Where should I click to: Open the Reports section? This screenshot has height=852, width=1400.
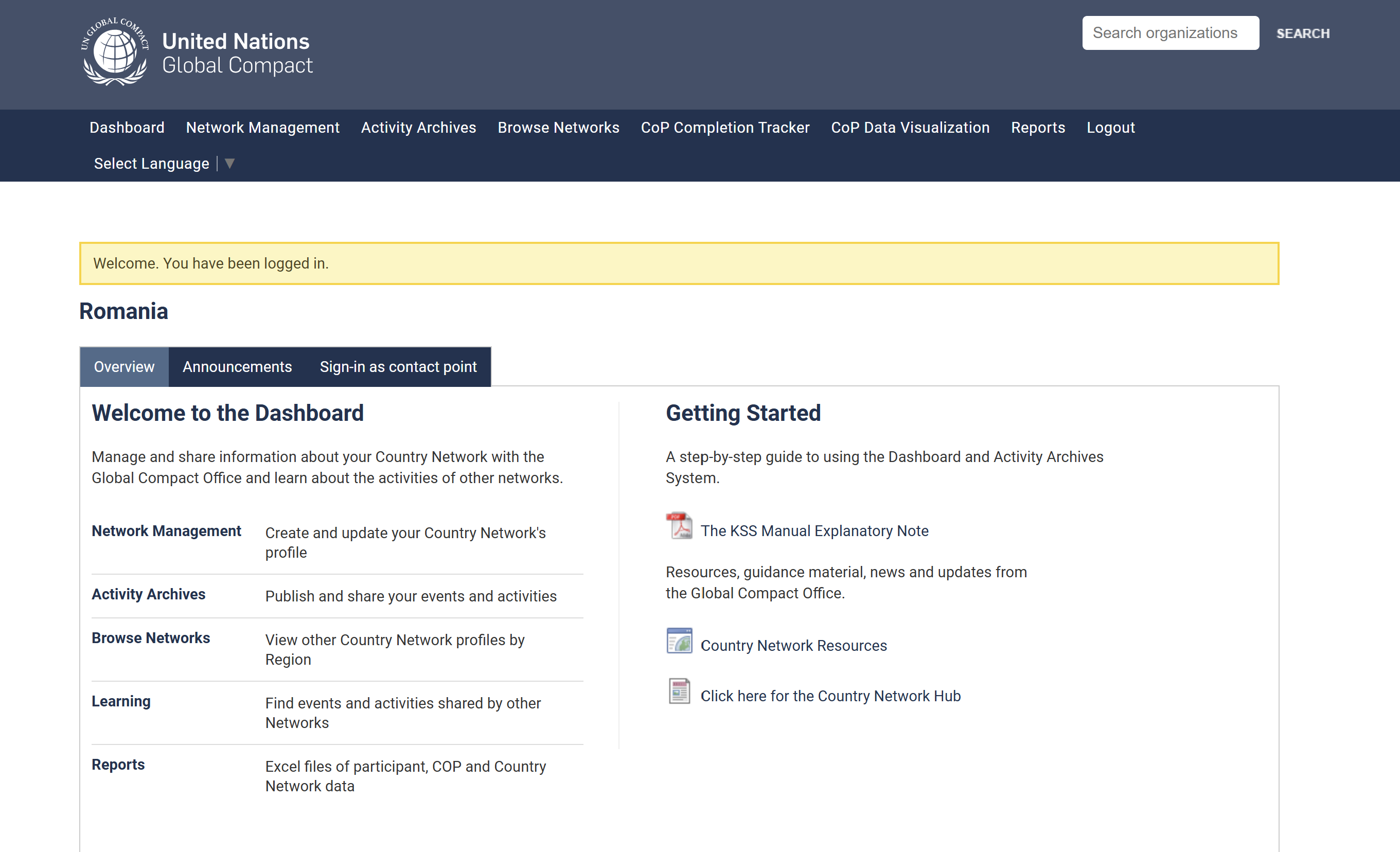1038,127
